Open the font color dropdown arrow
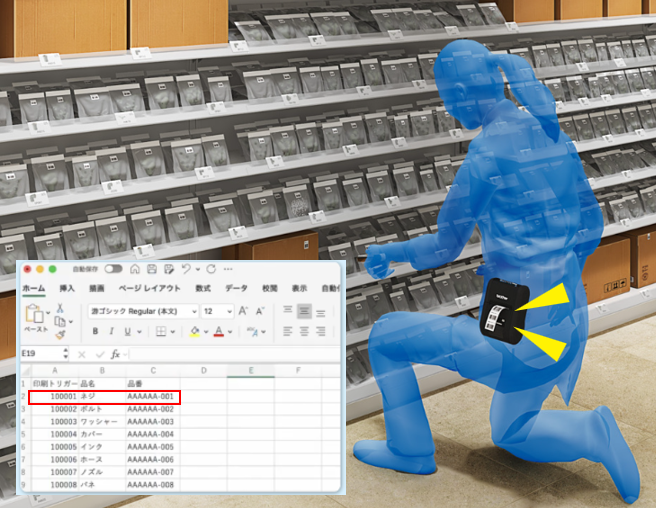This screenshot has height=508, width=656. pyautogui.click(x=230, y=332)
